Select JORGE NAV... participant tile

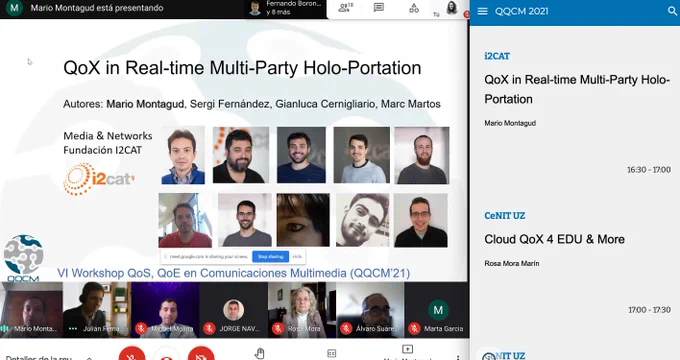[x=233, y=310]
